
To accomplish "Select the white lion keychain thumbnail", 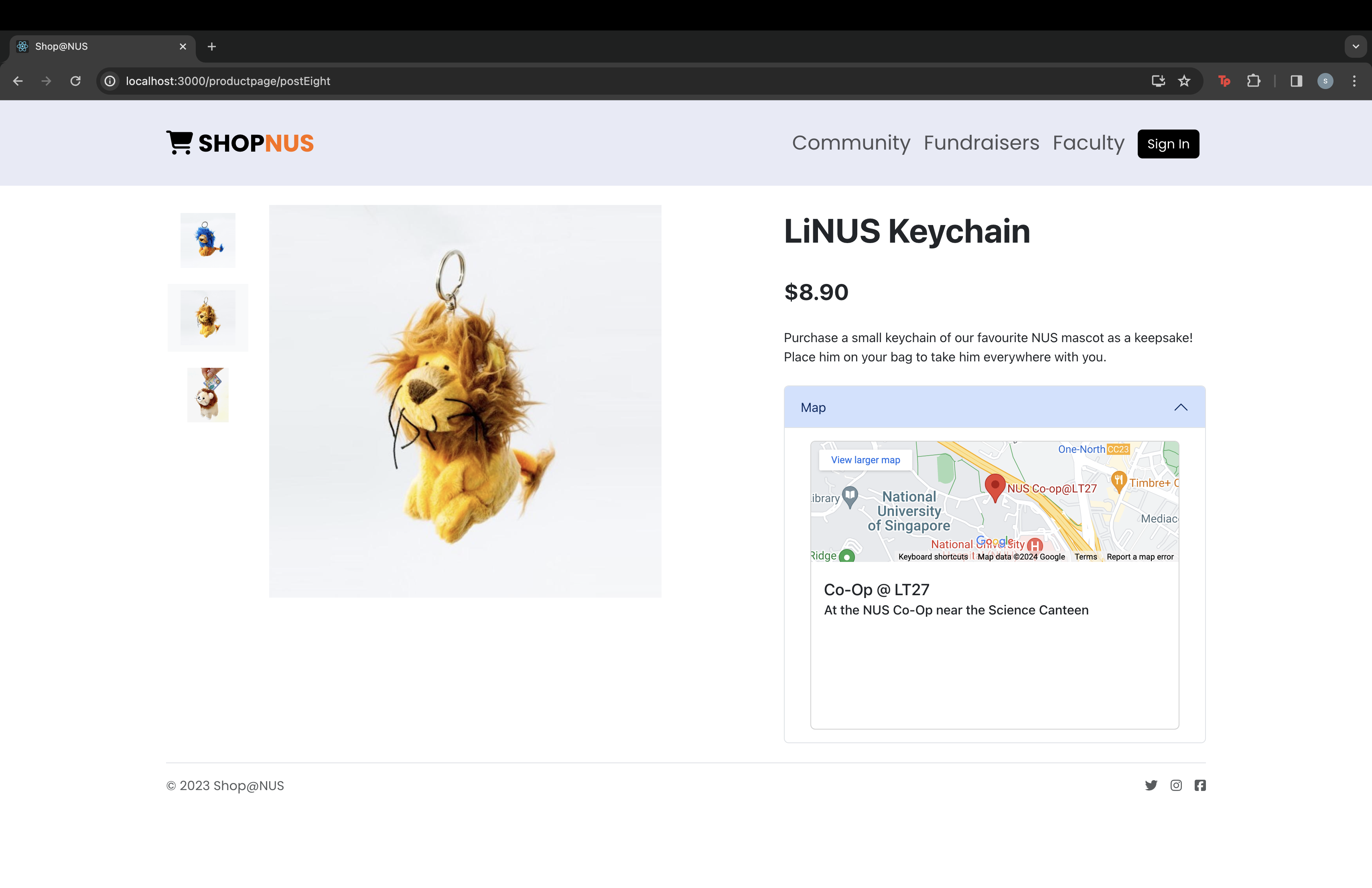I will tap(207, 395).
